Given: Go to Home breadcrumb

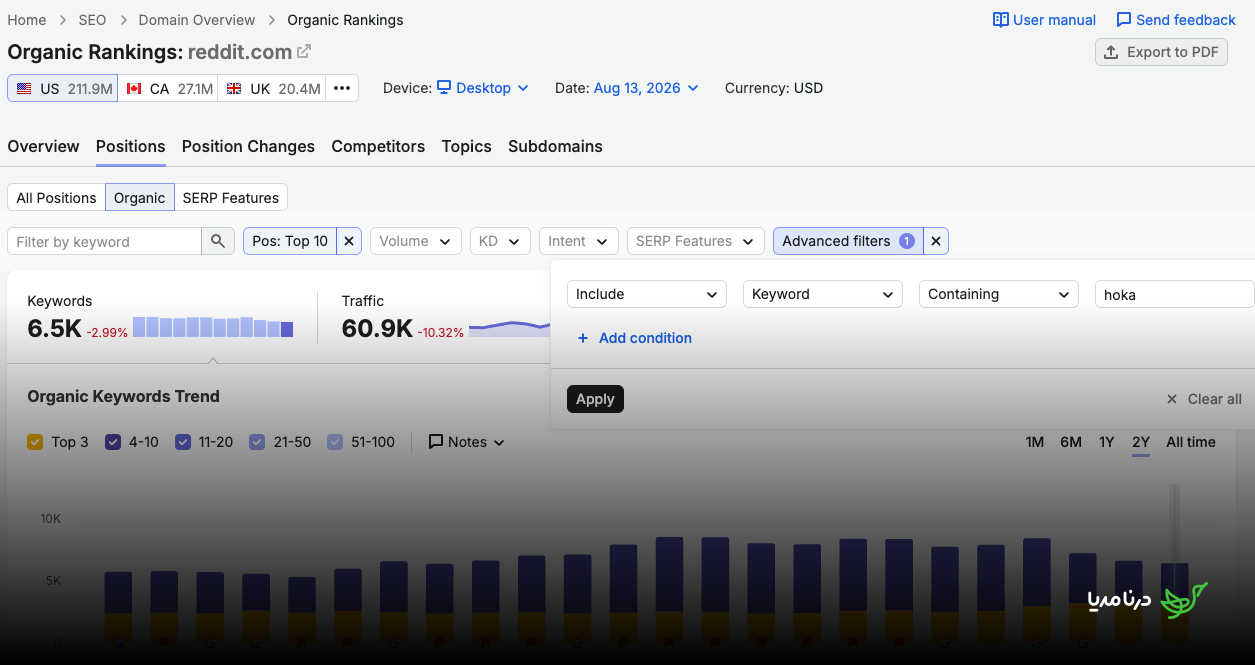Looking at the screenshot, I should (27, 20).
